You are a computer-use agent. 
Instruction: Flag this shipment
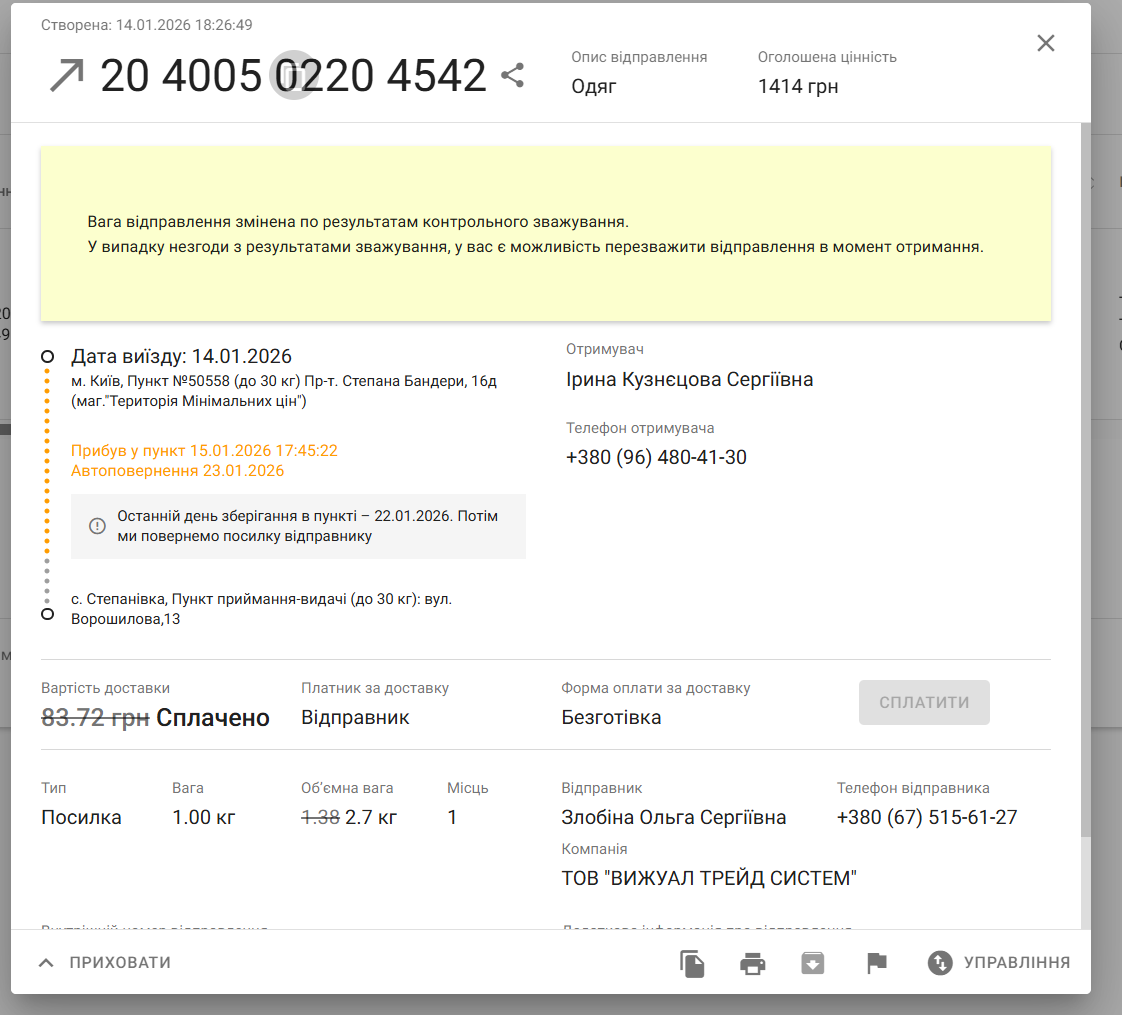[877, 963]
